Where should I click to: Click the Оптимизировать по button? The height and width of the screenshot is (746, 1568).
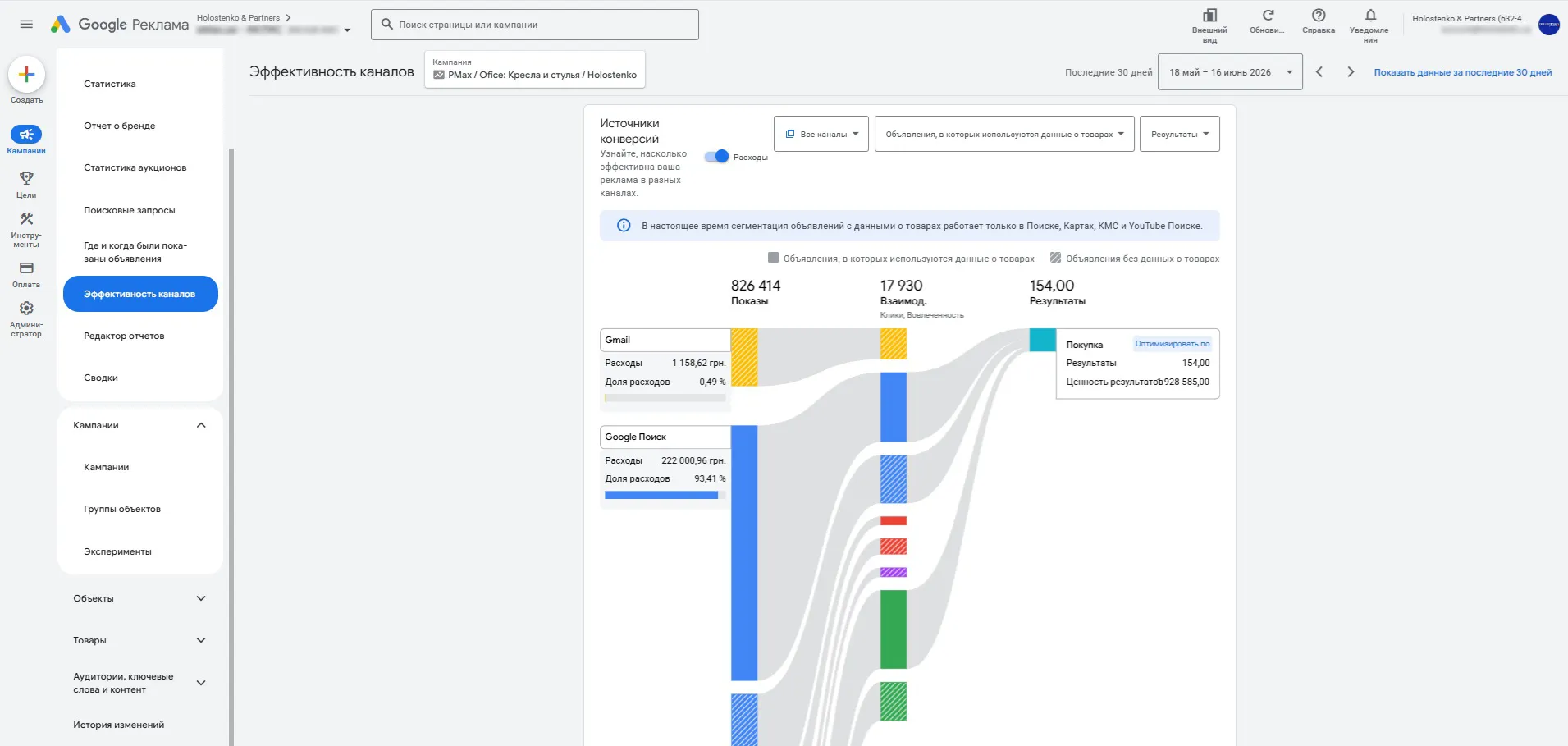click(1173, 344)
